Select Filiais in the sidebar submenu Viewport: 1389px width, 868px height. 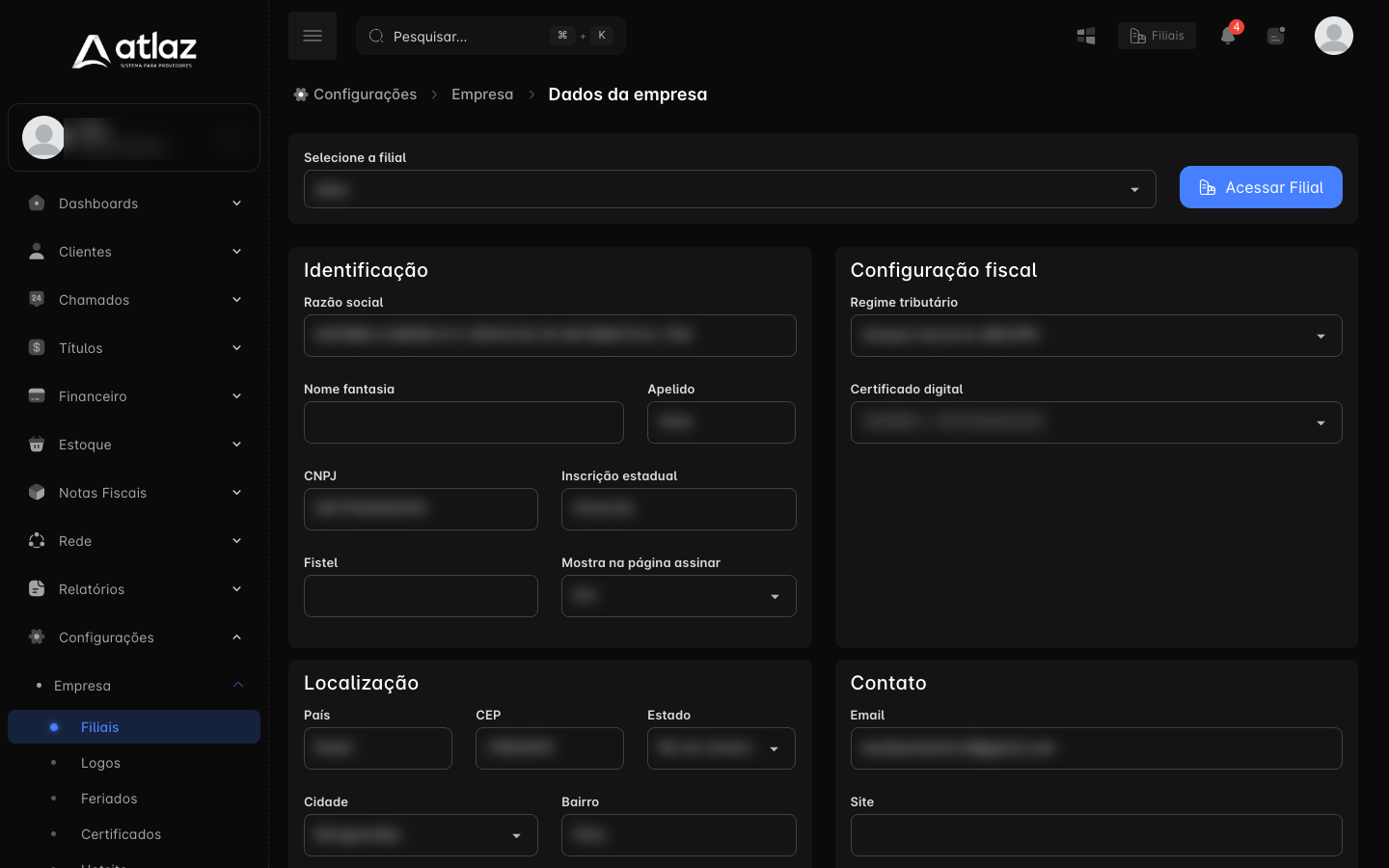(134, 727)
